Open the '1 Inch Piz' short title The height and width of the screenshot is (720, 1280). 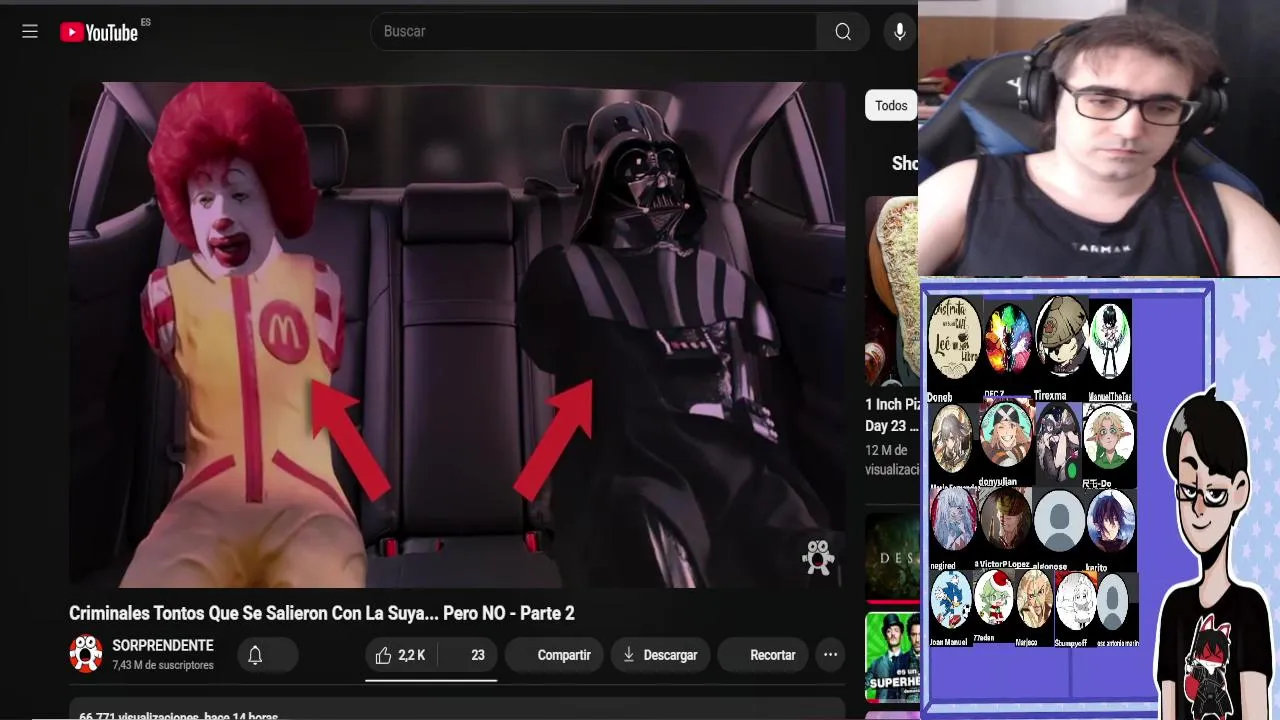(x=892, y=415)
